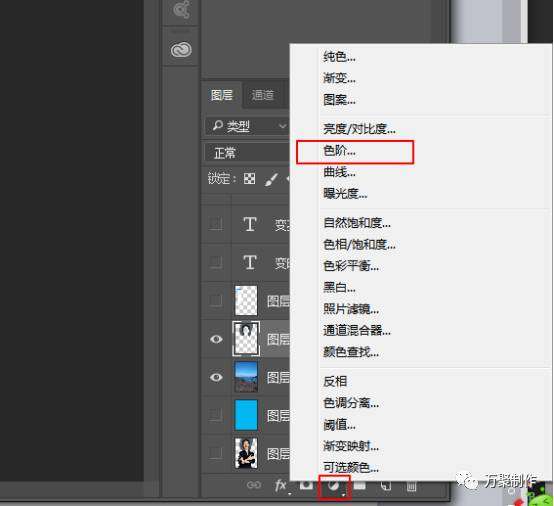Click the T icon of the second text layer
The width and height of the screenshot is (554, 506).
tap(250, 263)
